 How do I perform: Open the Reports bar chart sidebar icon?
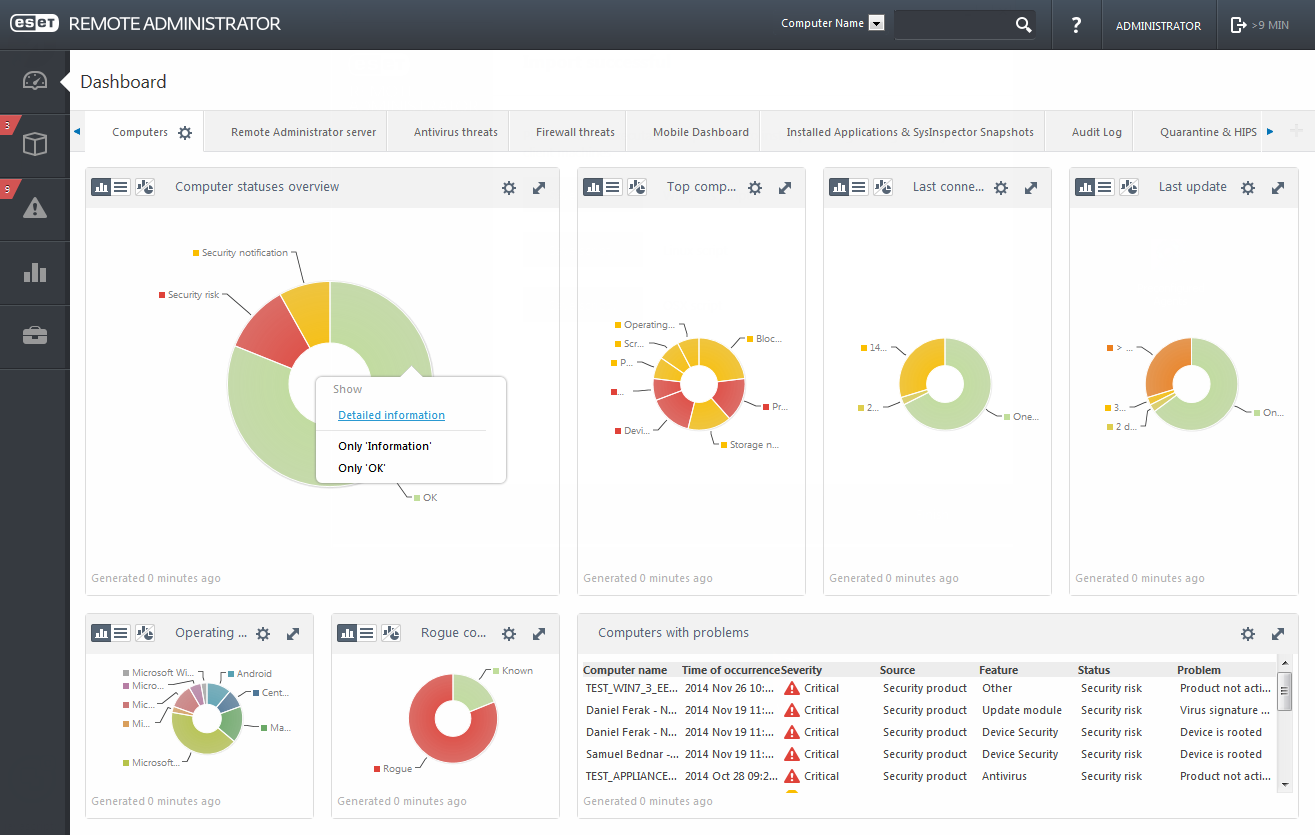[35, 272]
